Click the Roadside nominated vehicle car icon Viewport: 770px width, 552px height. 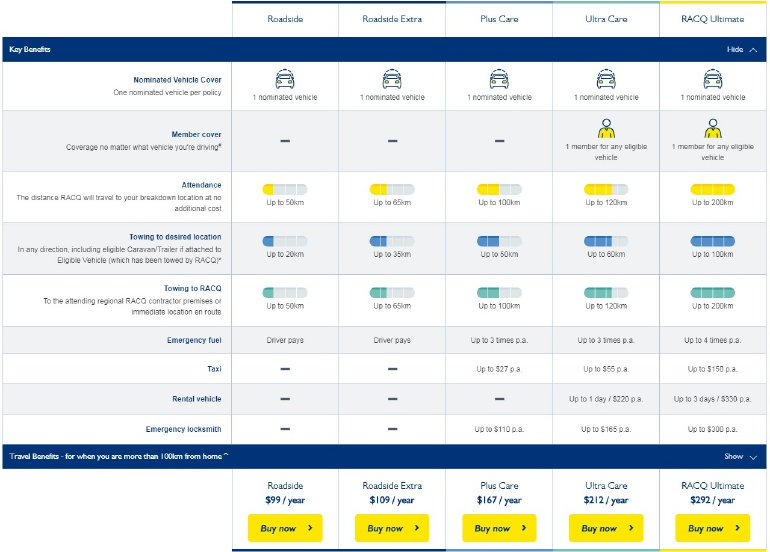[x=285, y=79]
